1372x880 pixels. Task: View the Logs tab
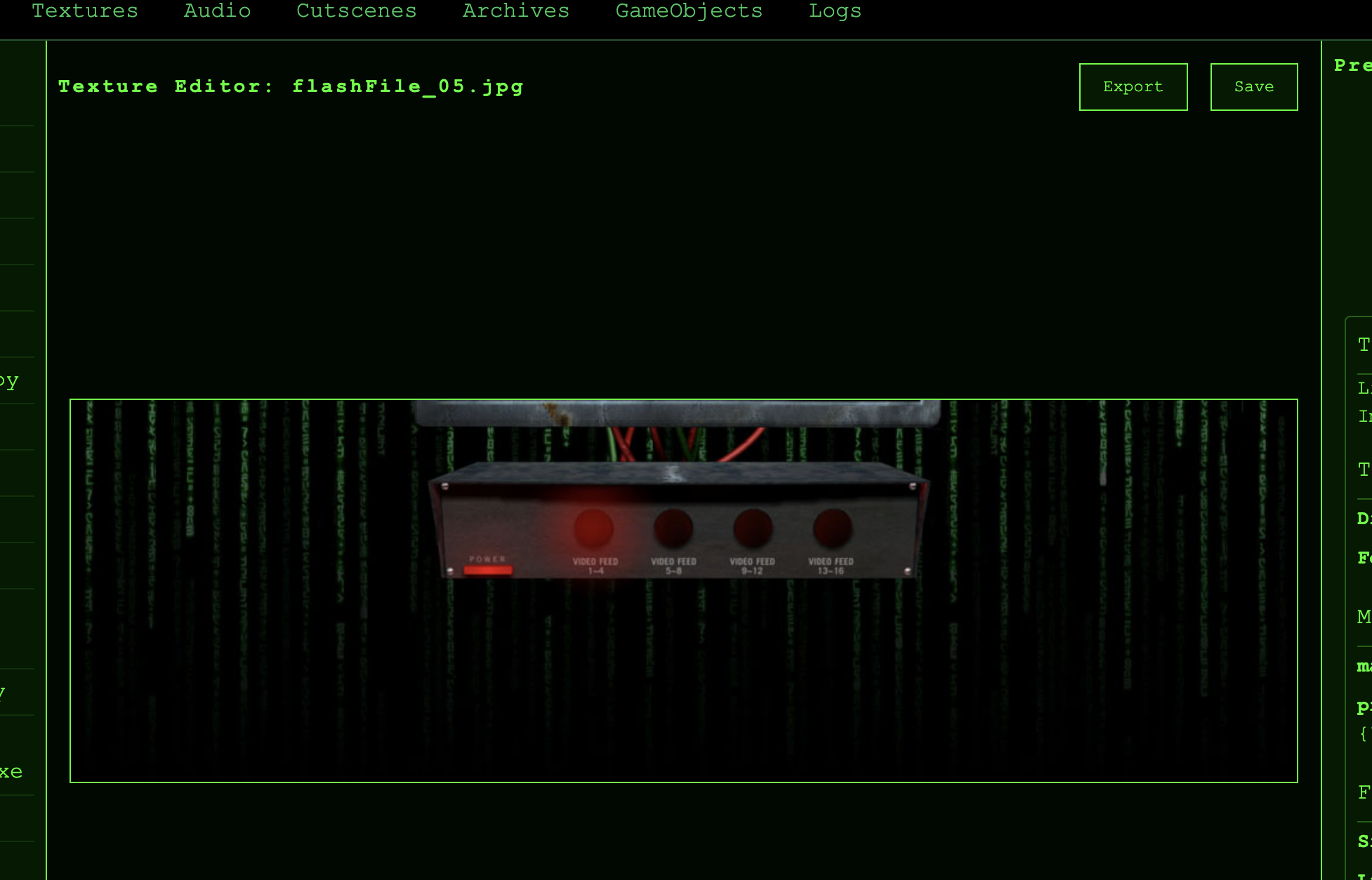pyautogui.click(x=834, y=11)
